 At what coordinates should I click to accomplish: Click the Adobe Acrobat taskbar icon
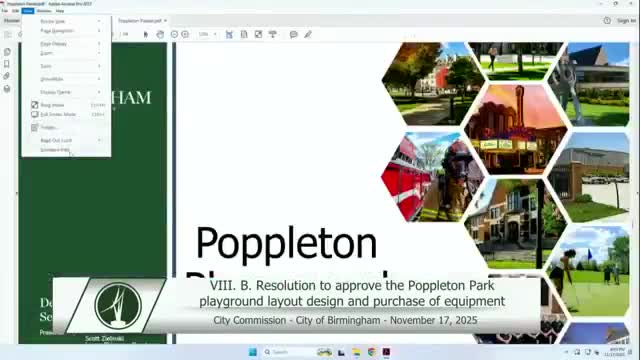pos(386,352)
